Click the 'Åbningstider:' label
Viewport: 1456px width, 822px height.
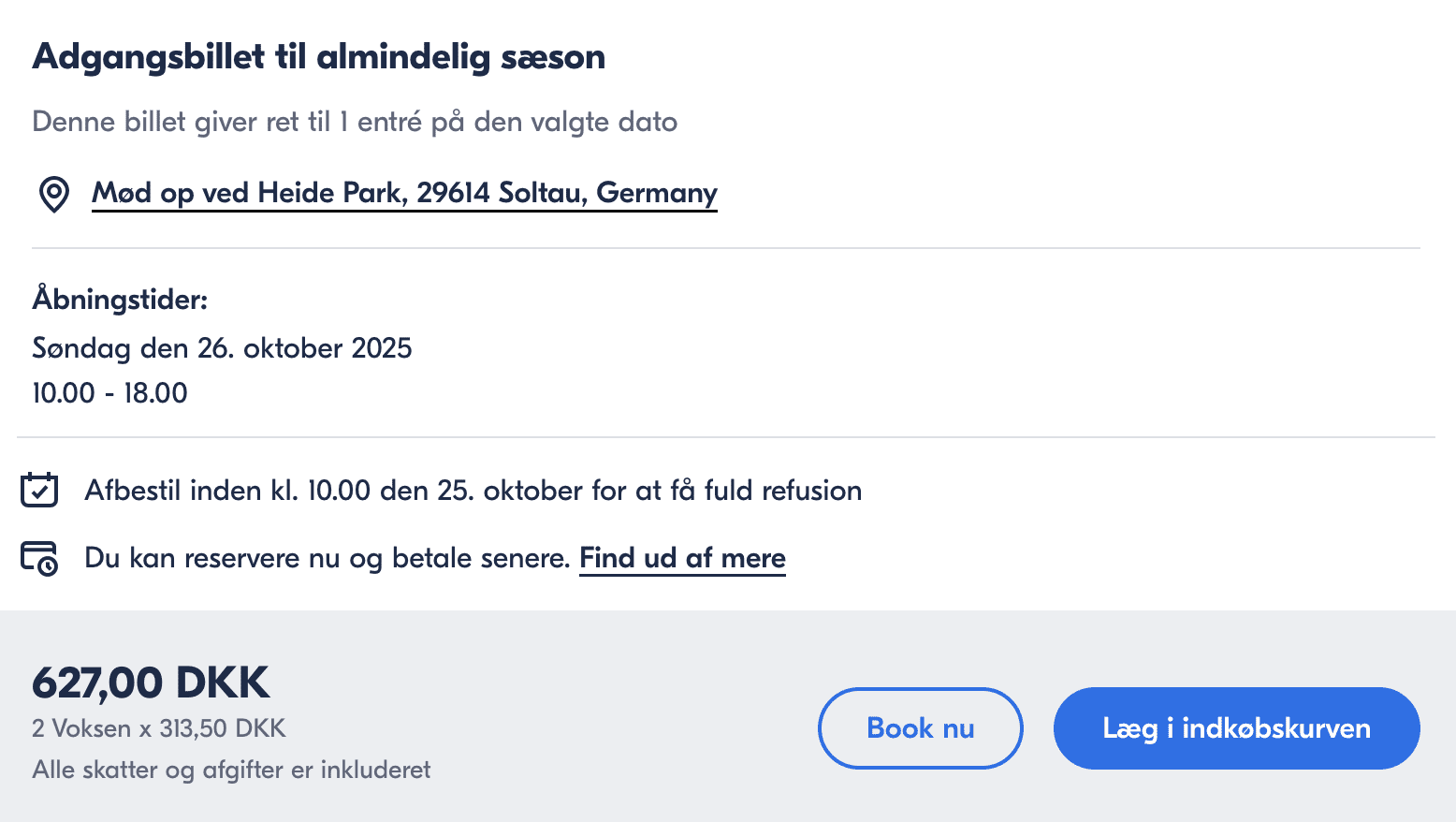120,300
